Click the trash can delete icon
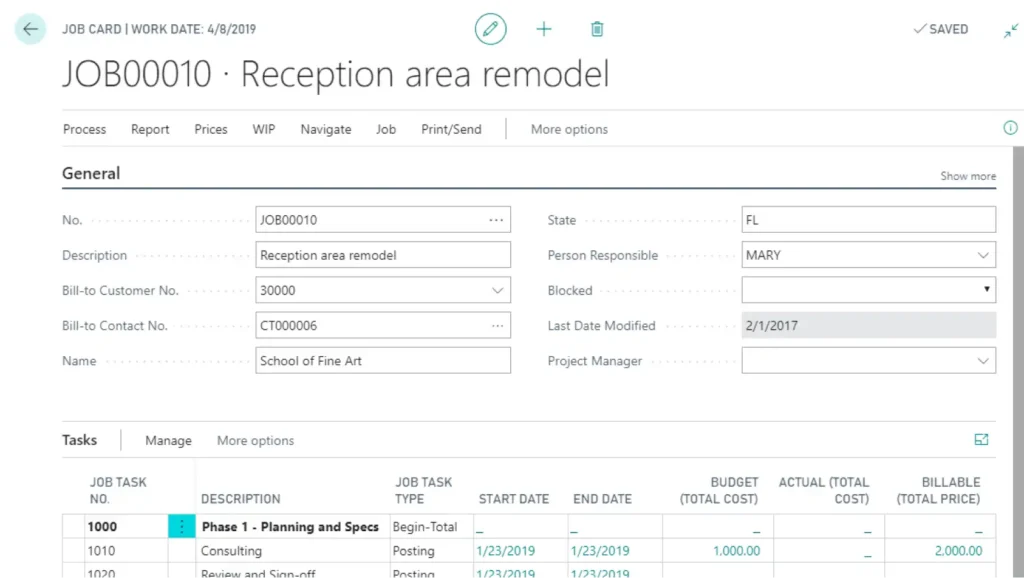1024x578 pixels. pyautogui.click(x=597, y=29)
